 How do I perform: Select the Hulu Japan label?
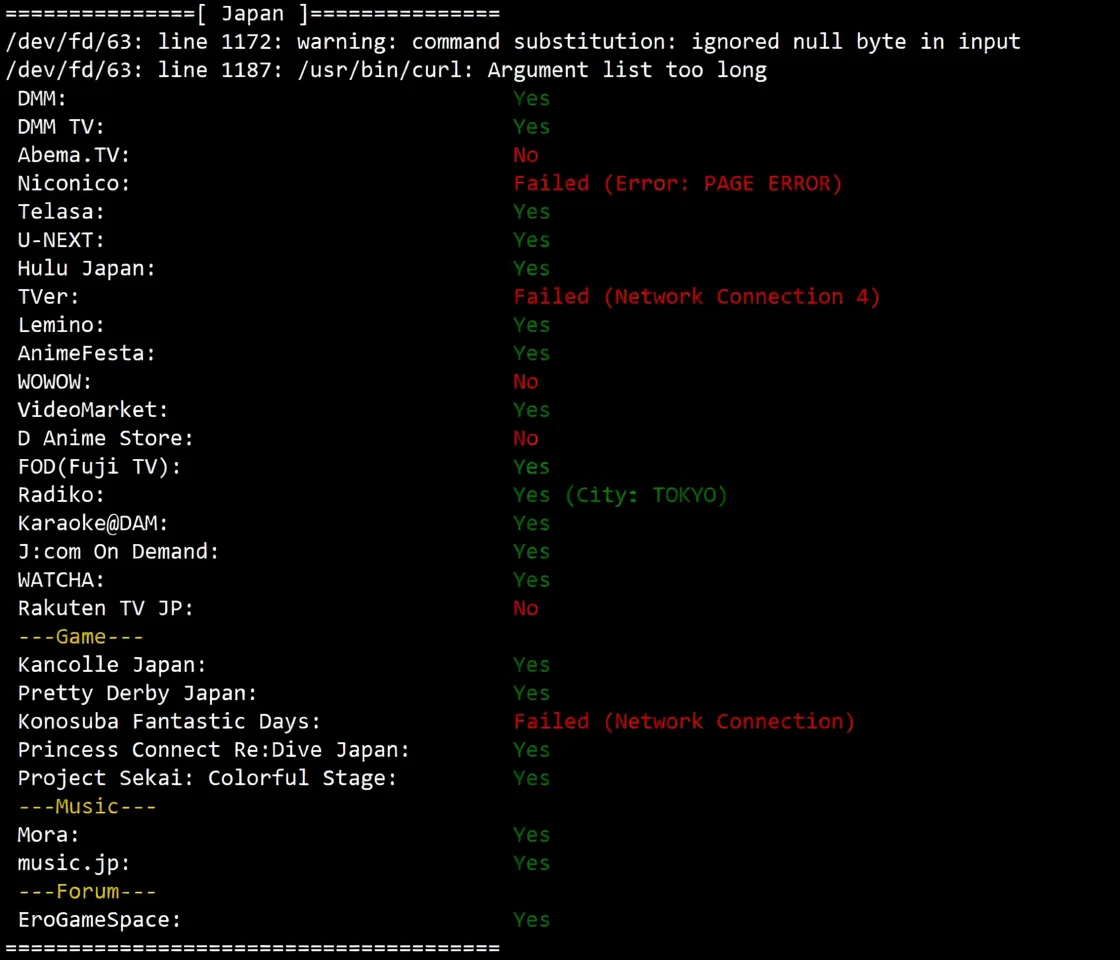(x=86, y=268)
